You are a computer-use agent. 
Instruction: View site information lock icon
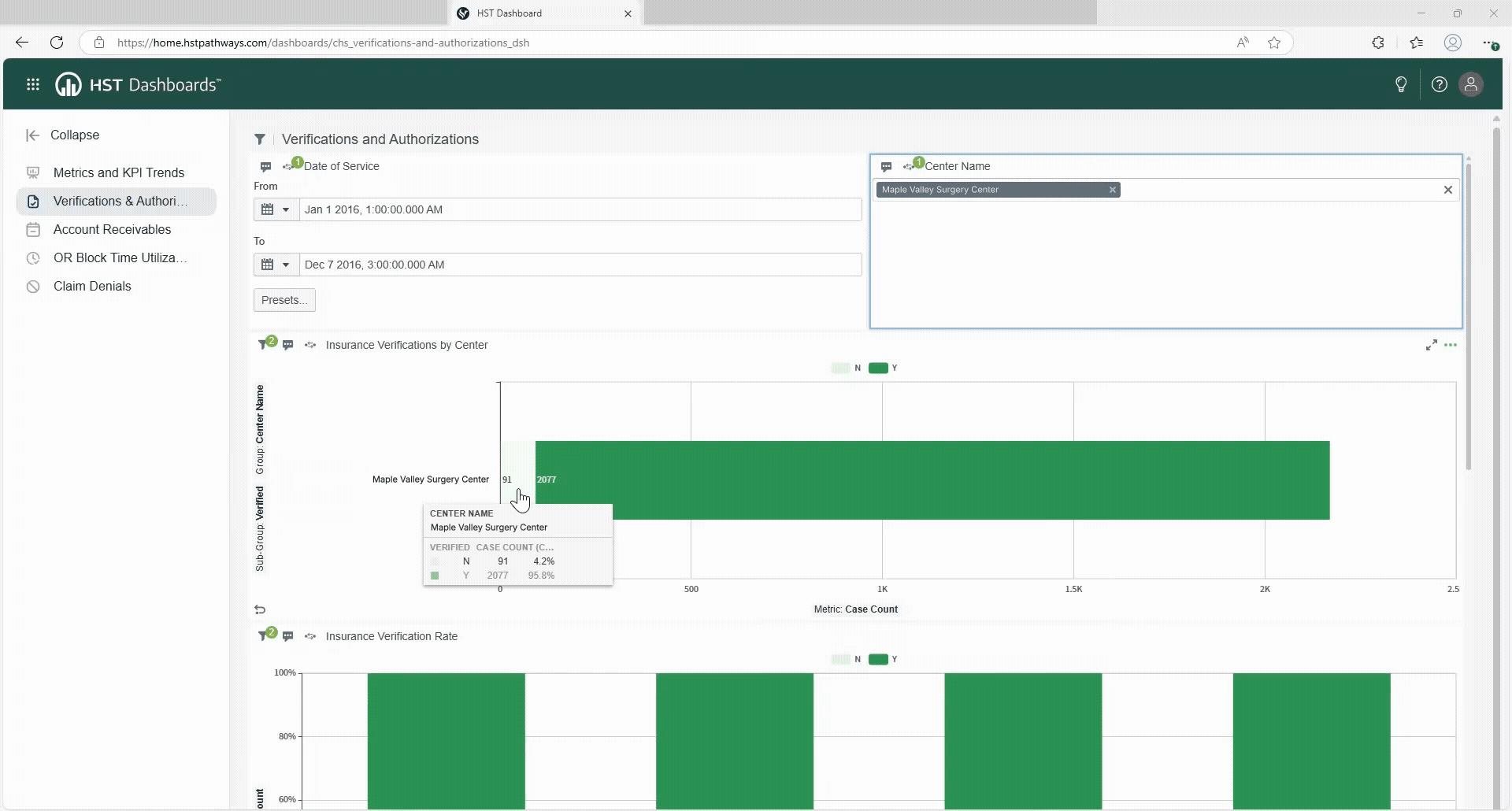point(99,43)
